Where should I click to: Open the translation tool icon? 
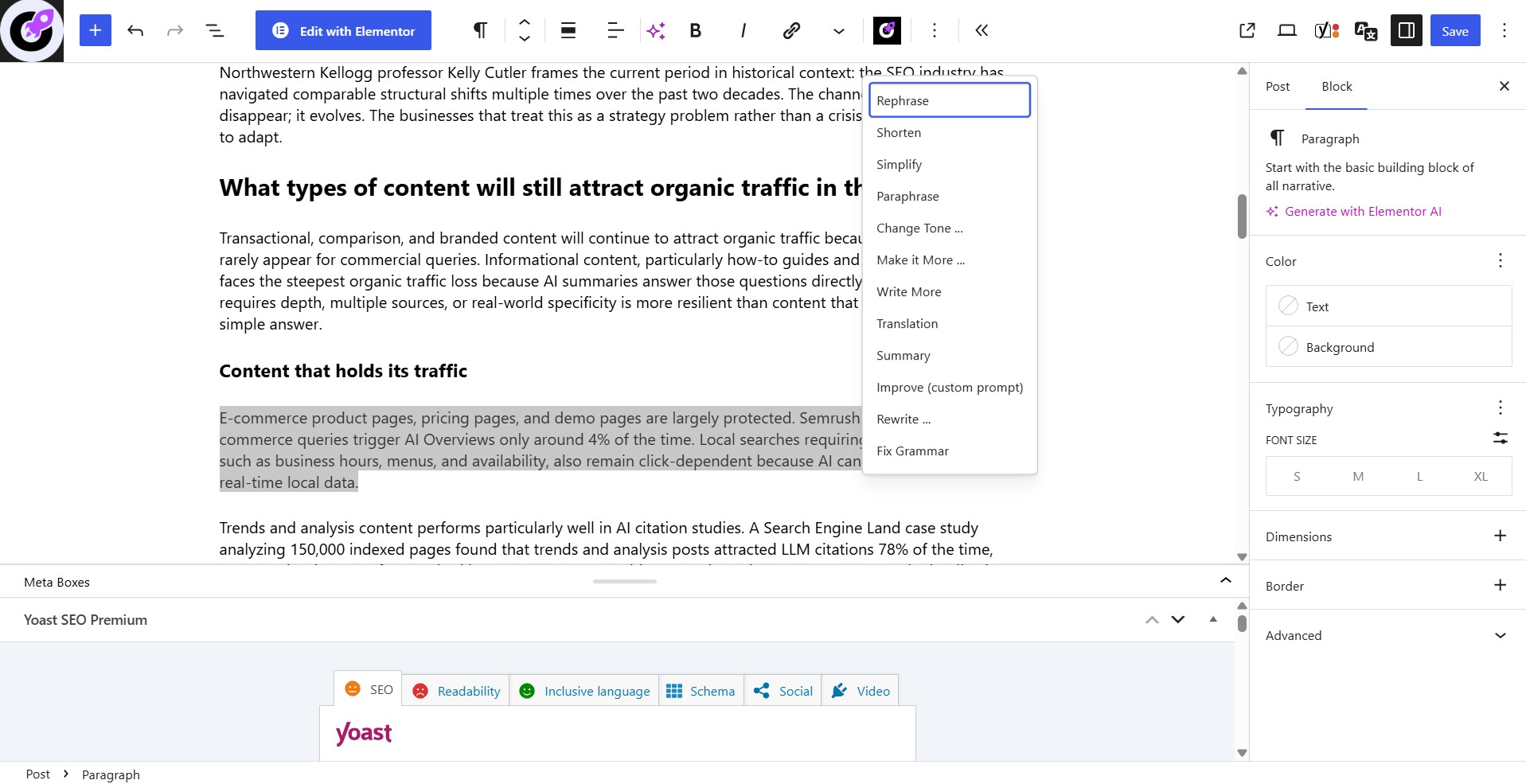[x=1367, y=31]
